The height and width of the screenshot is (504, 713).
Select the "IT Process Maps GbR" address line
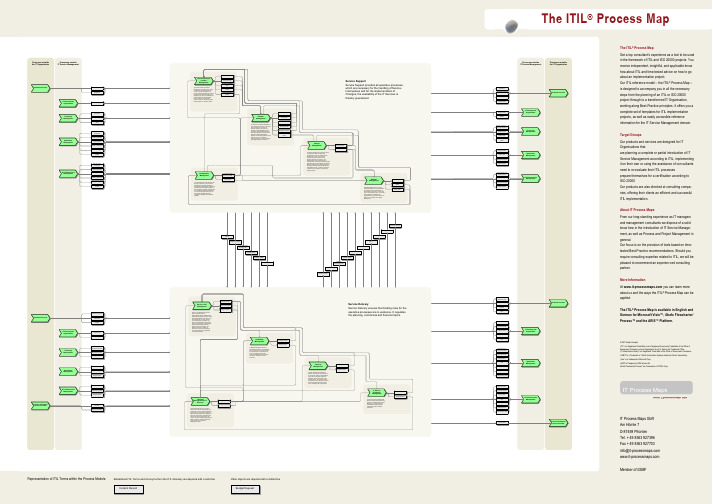pos(637,418)
